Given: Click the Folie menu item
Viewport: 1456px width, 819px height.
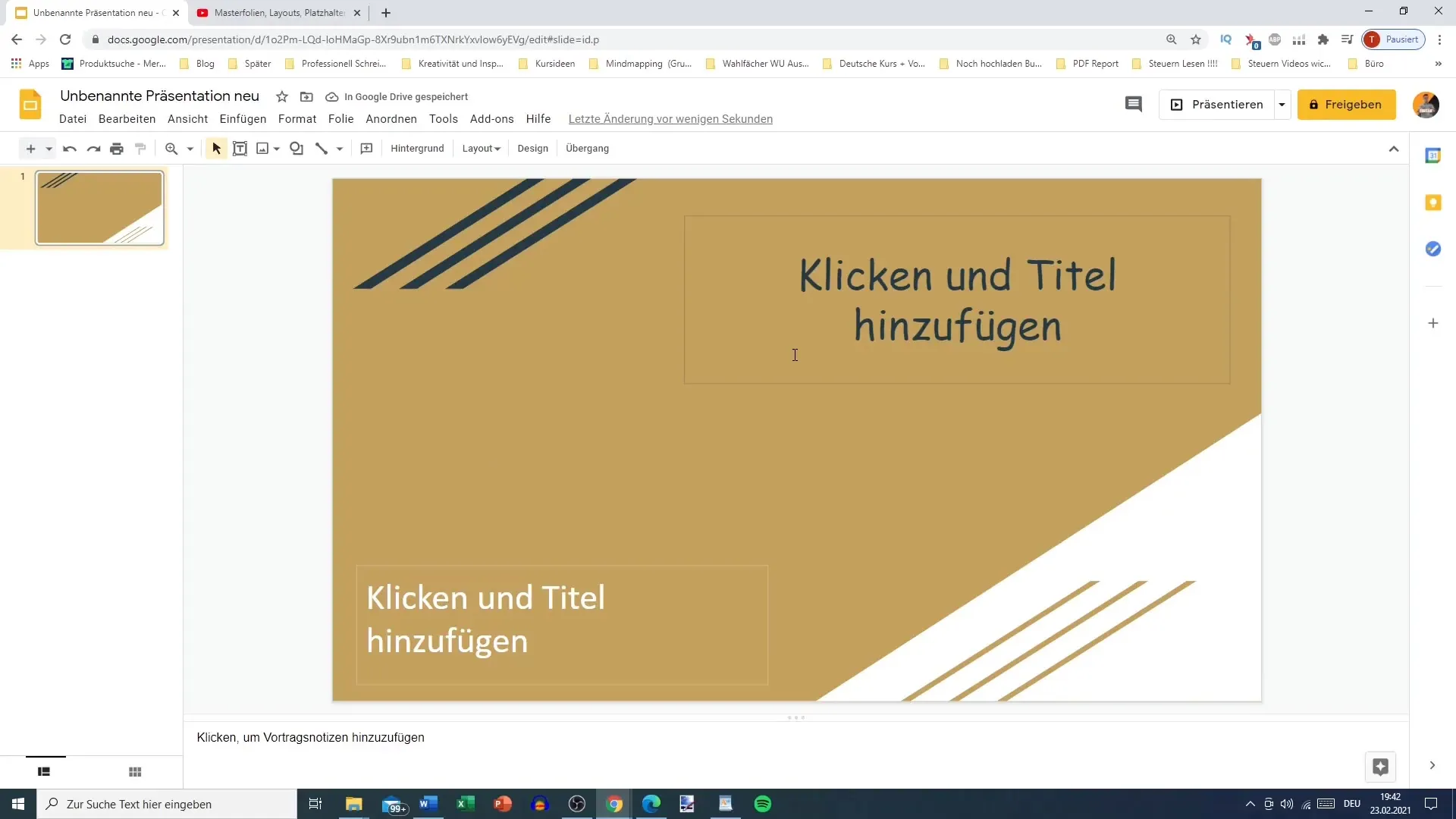Looking at the screenshot, I should [x=340, y=119].
